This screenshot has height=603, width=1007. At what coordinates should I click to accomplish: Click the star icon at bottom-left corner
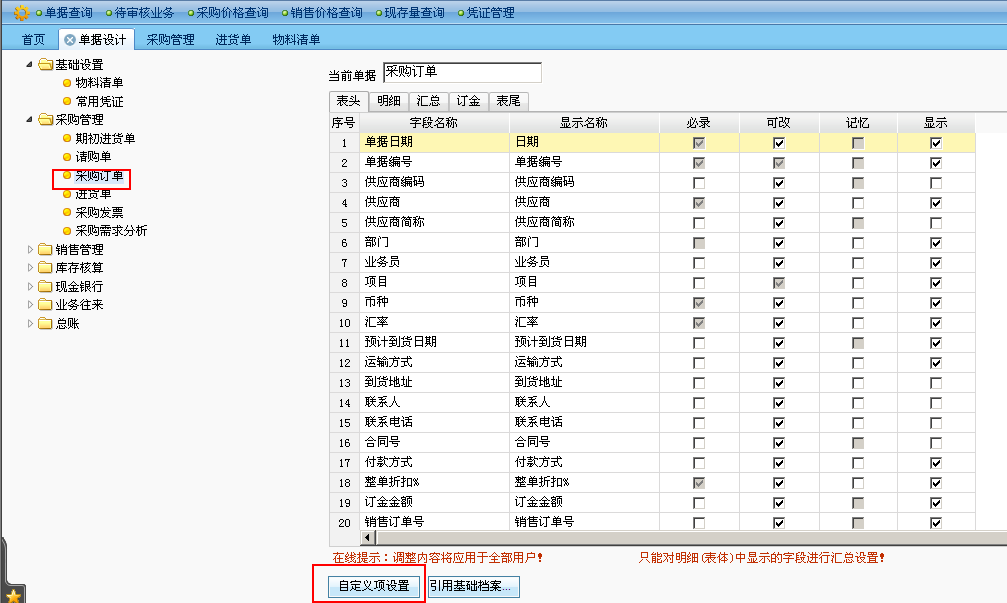coord(13,595)
